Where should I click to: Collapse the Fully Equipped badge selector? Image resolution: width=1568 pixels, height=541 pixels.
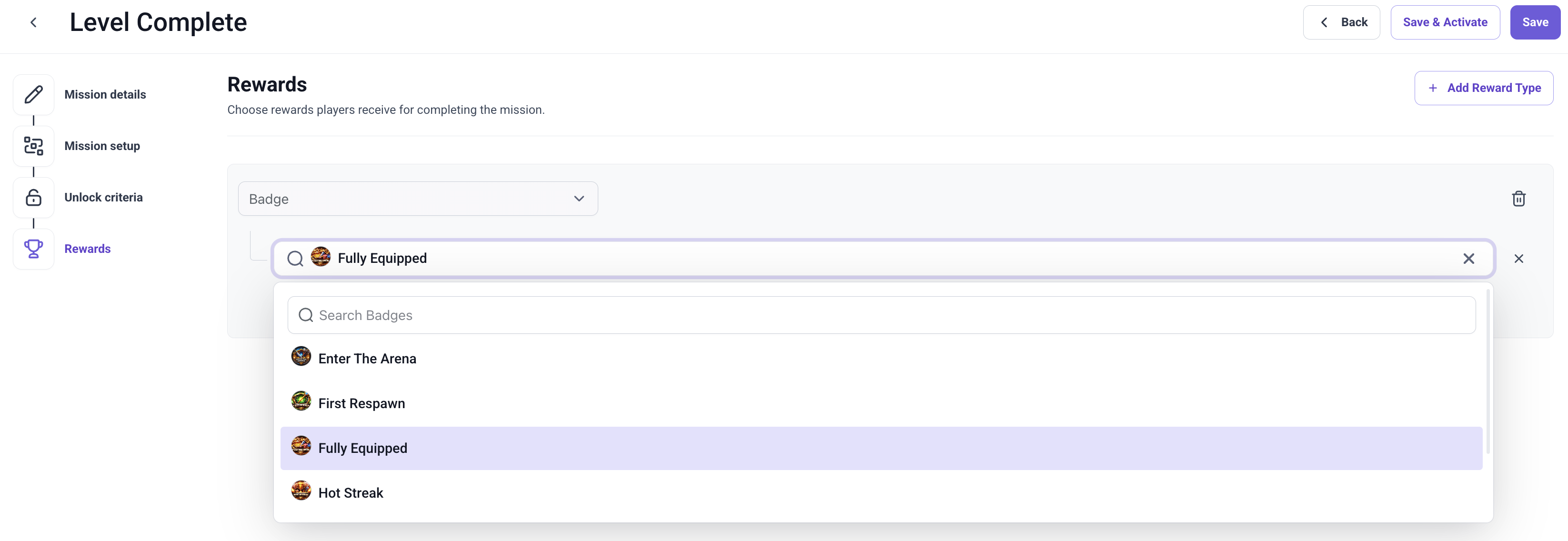tap(883, 259)
